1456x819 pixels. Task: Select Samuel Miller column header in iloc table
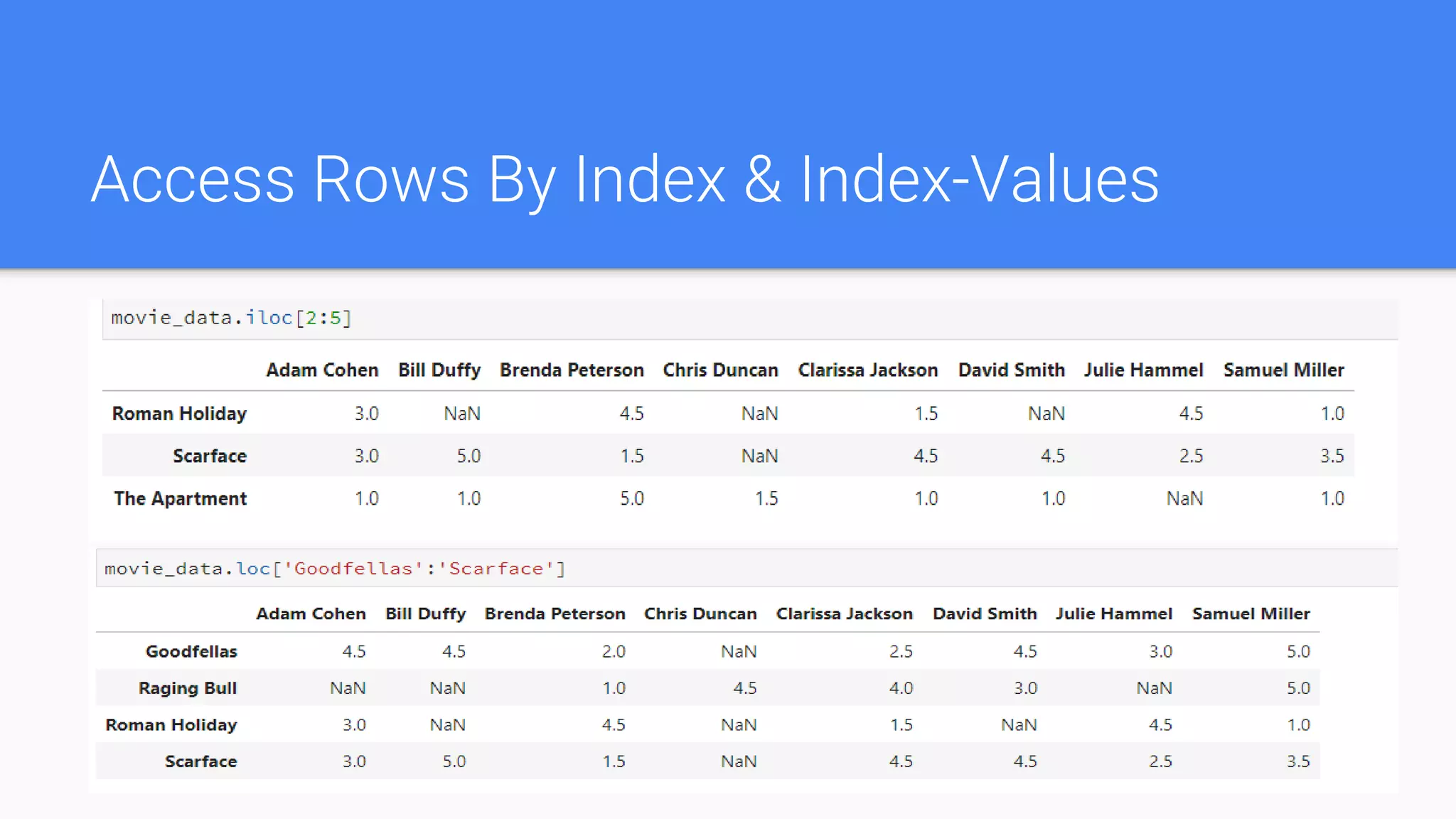tap(1284, 370)
